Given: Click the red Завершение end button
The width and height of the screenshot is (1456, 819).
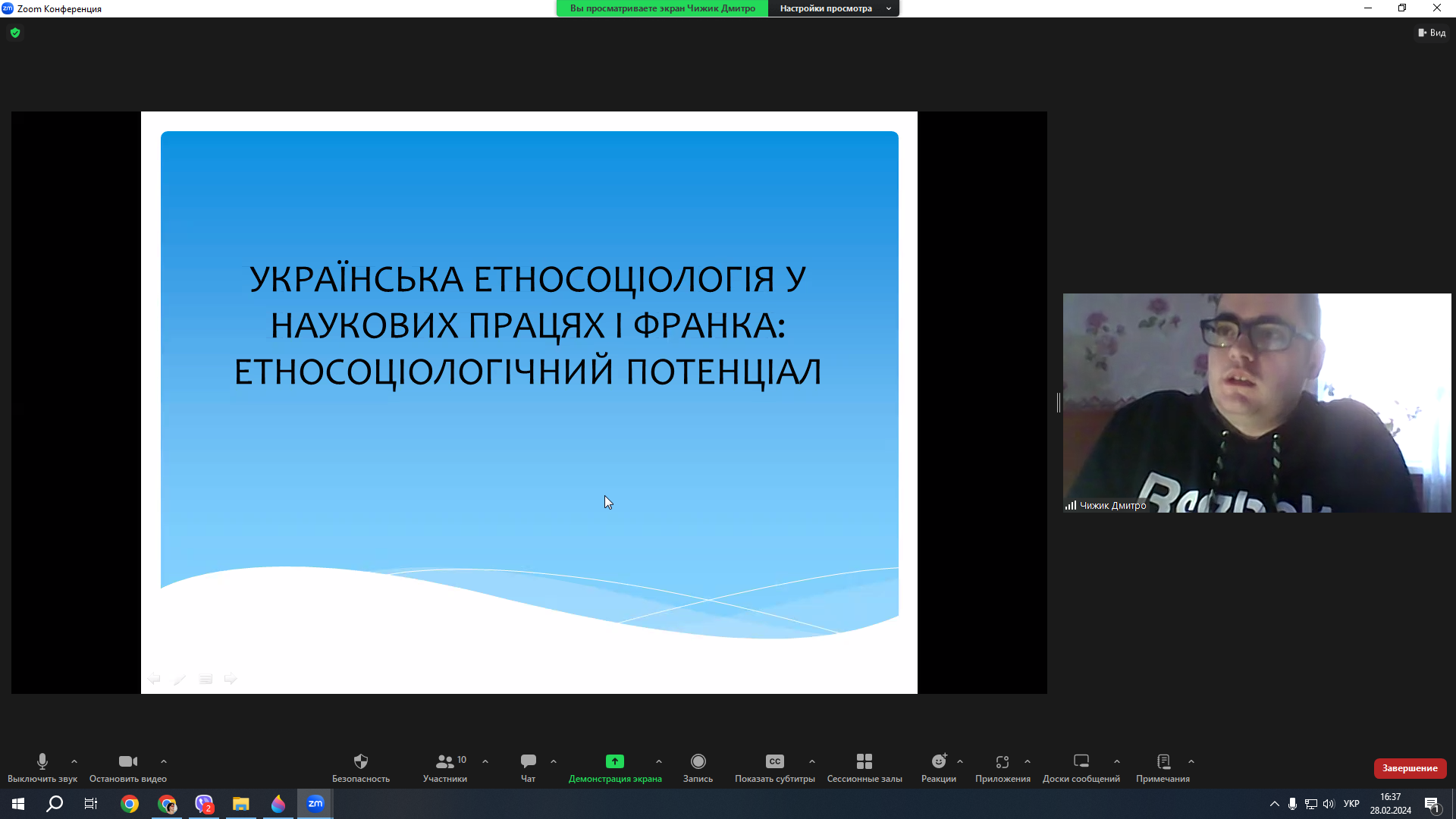Looking at the screenshot, I should point(1410,768).
